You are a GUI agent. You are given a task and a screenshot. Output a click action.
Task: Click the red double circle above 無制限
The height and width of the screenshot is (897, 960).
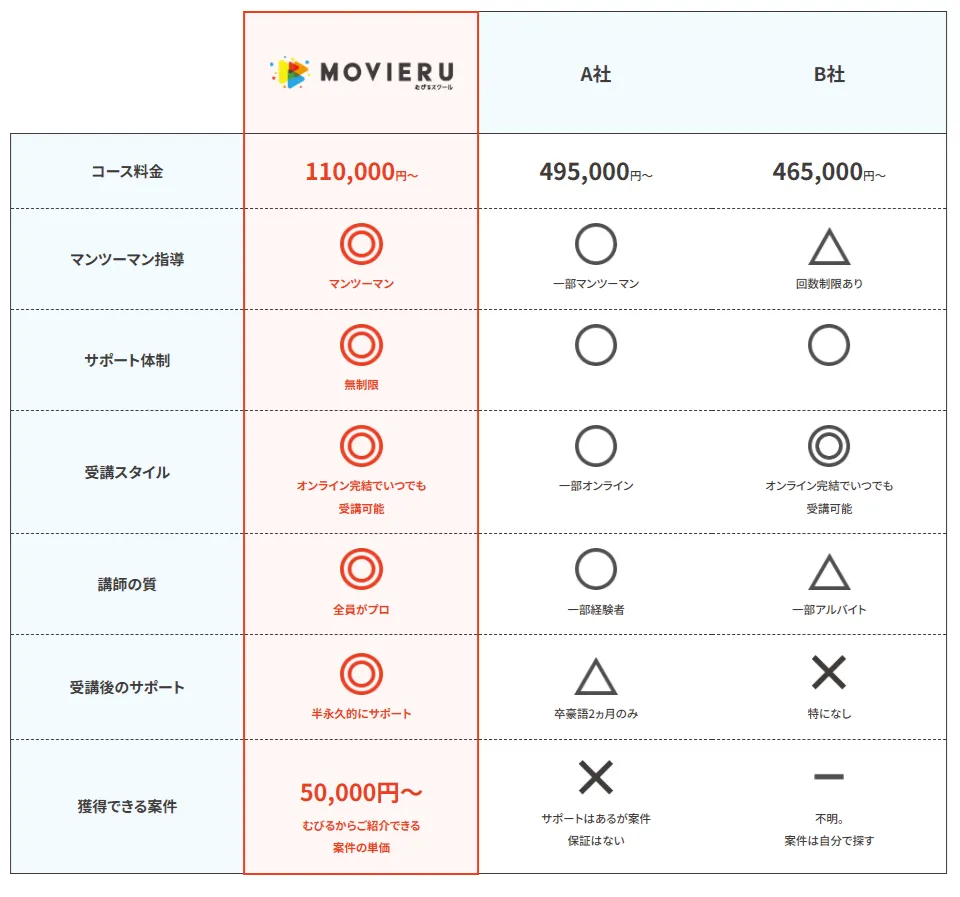[x=361, y=345]
